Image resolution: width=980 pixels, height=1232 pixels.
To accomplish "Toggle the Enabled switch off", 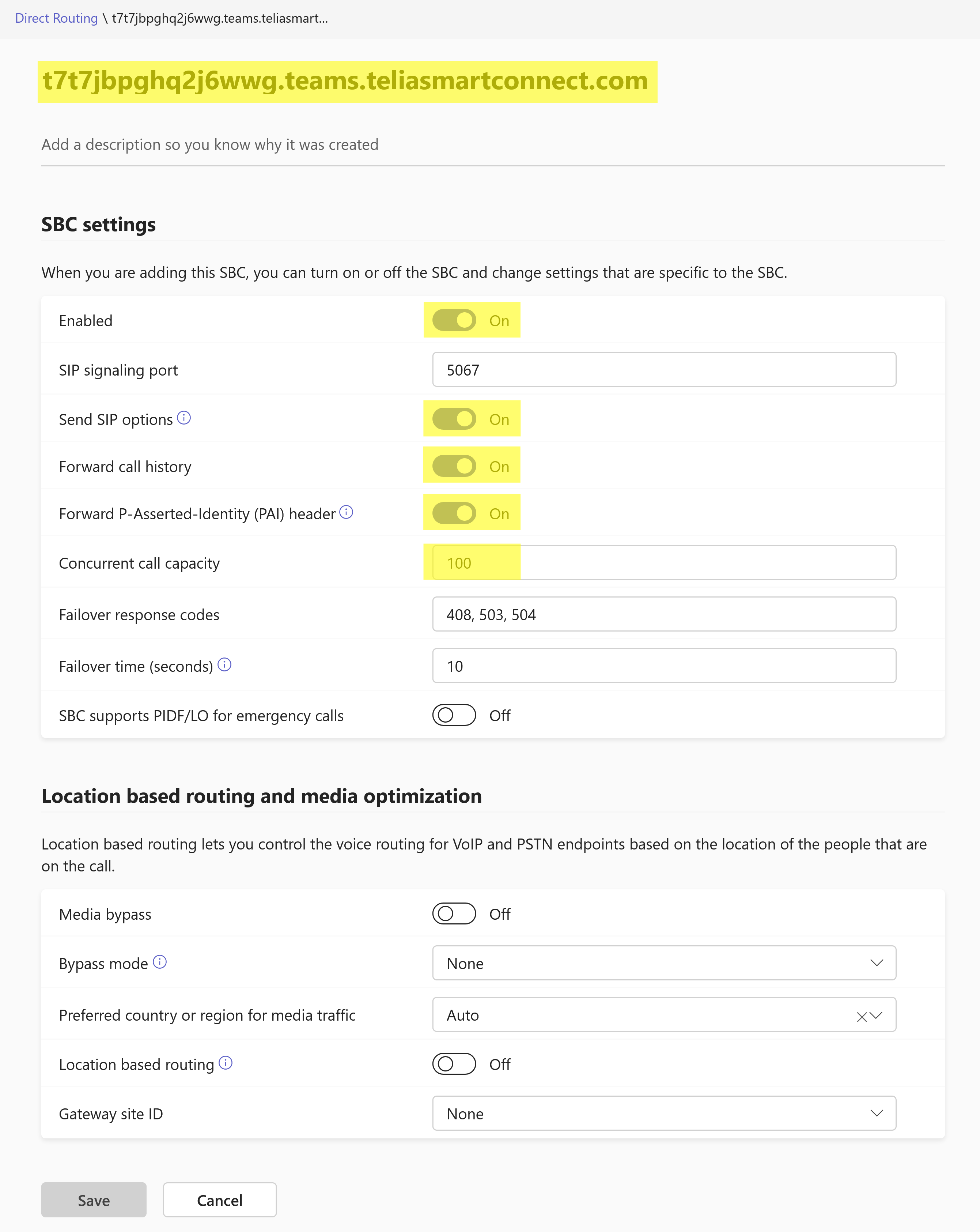I will click(x=454, y=321).
